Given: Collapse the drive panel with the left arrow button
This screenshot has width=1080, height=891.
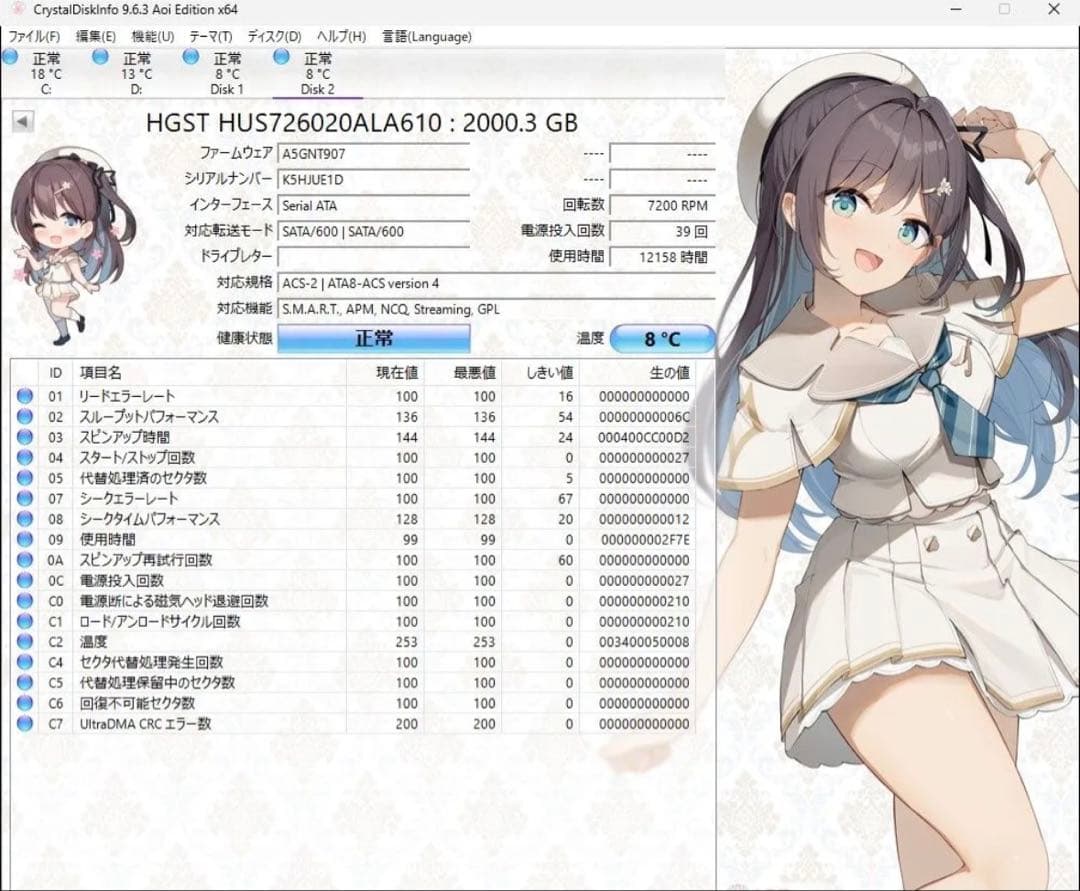Looking at the screenshot, I should click(22, 122).
